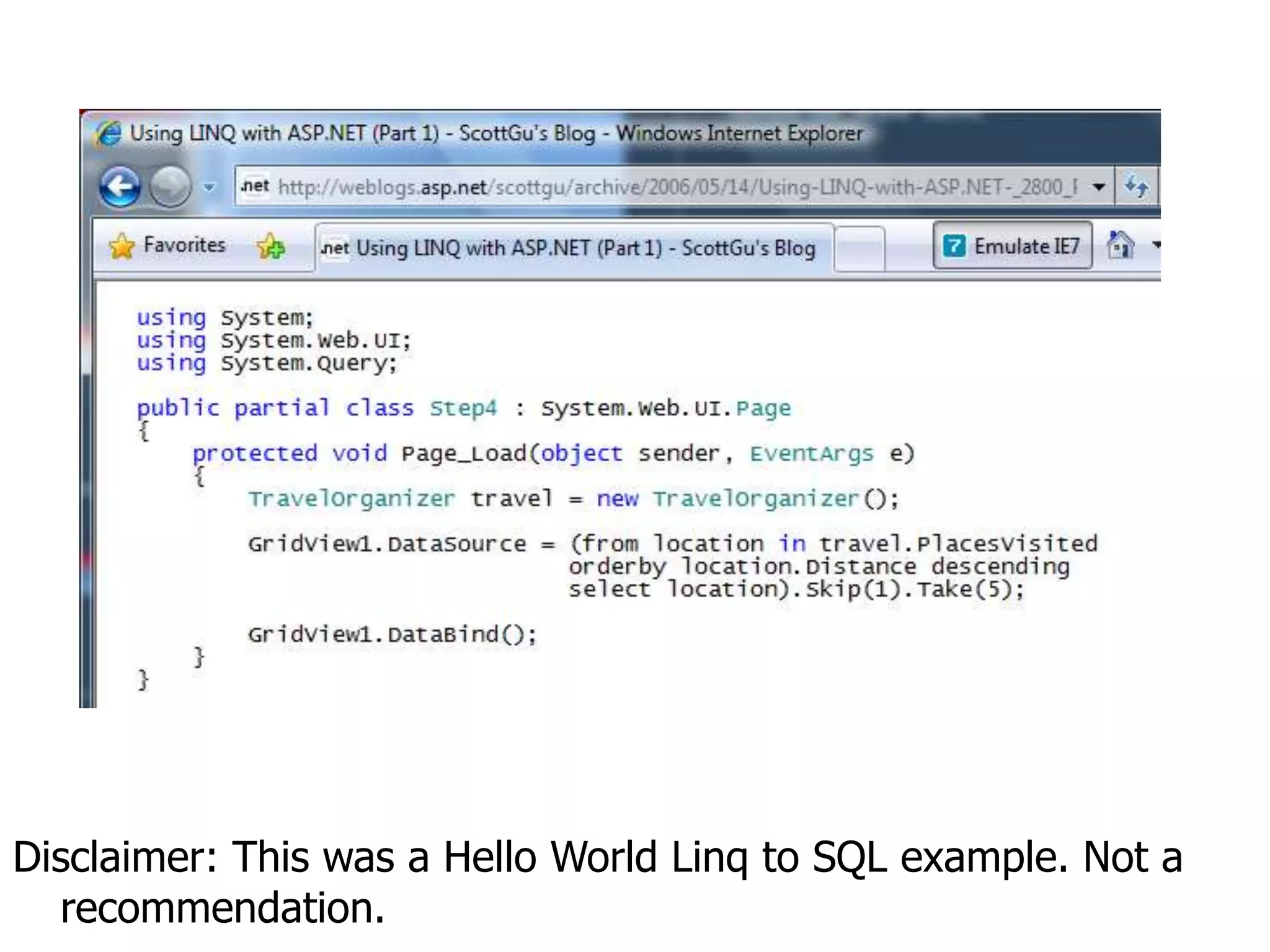1270x952 pixels.
Task: Select the Using LINQ with ASP.NET tab
Action: [x=574, y=248]
